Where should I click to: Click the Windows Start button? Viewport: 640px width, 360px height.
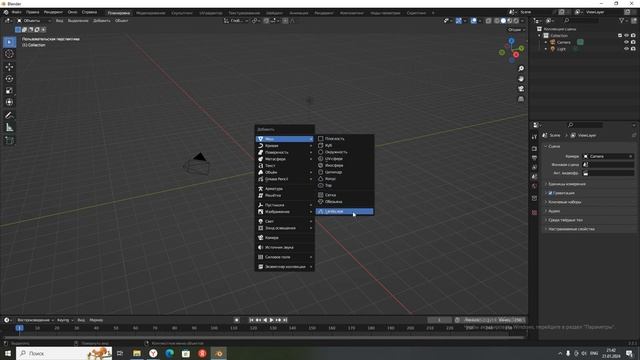coord(7,353)
